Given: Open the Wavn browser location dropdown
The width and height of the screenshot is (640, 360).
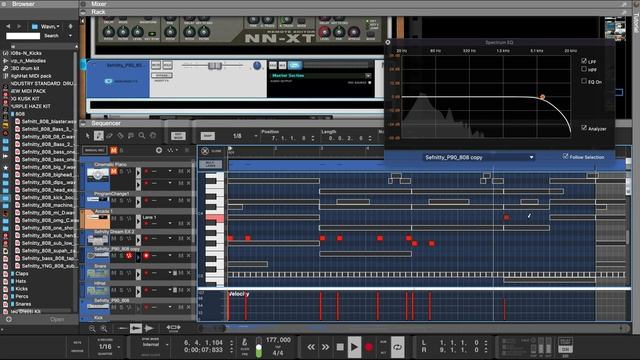Looking at the screenshot, I should pyautogui.click(x=50, y=26).
